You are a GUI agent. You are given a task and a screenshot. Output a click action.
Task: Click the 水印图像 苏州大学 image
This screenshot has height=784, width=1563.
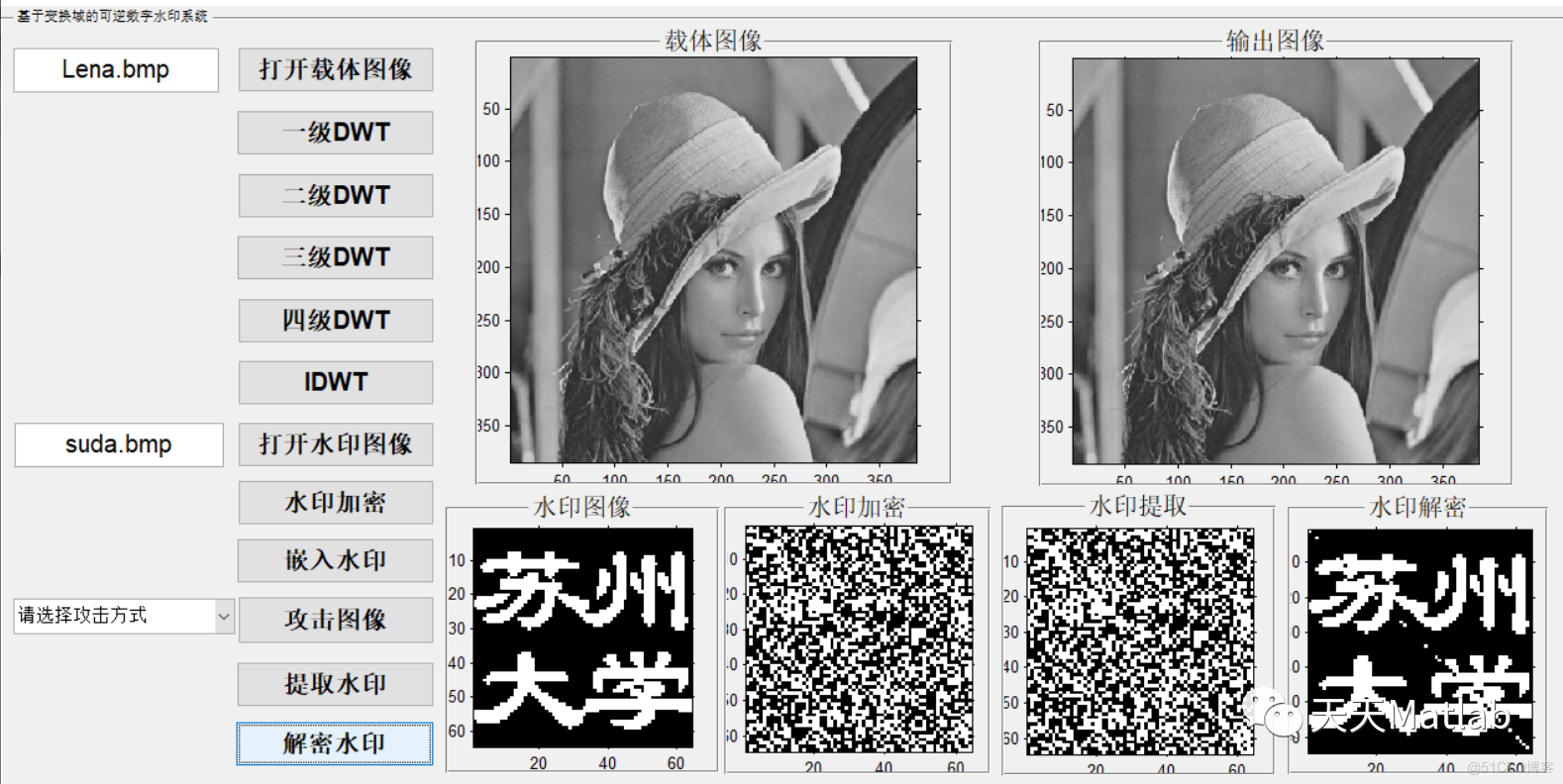(583, 637)
